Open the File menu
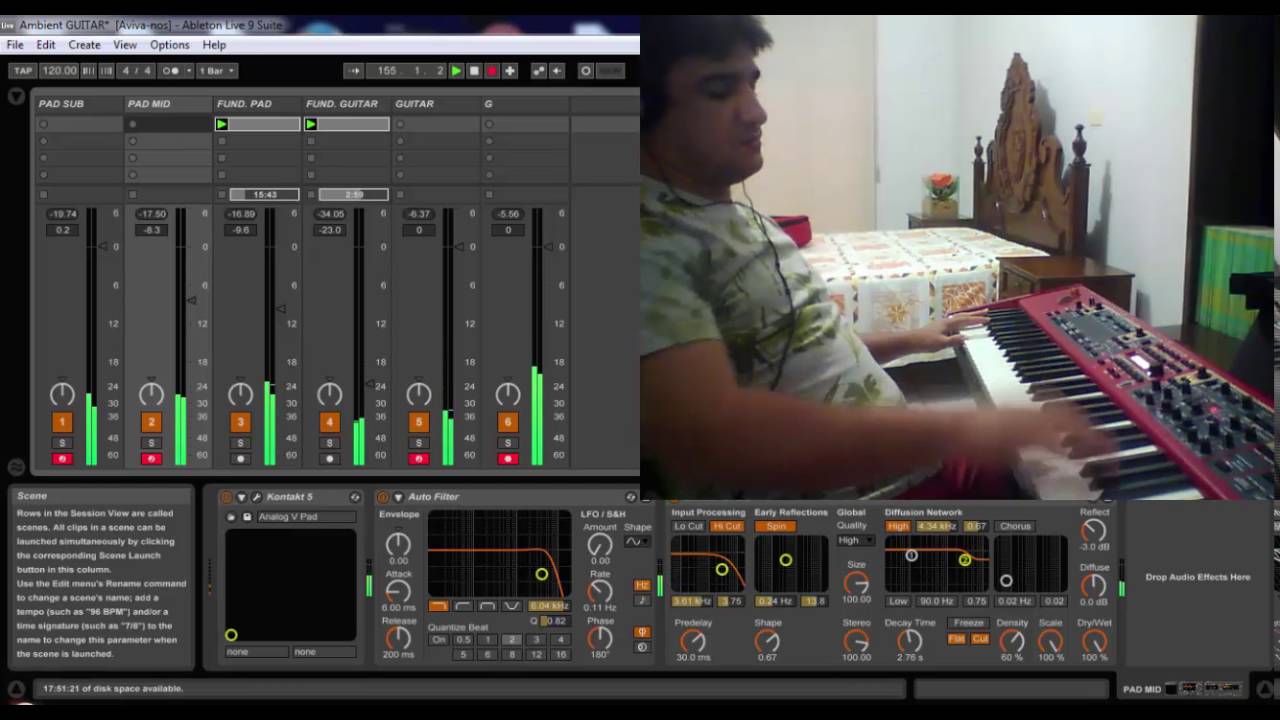 coord(15,45)
